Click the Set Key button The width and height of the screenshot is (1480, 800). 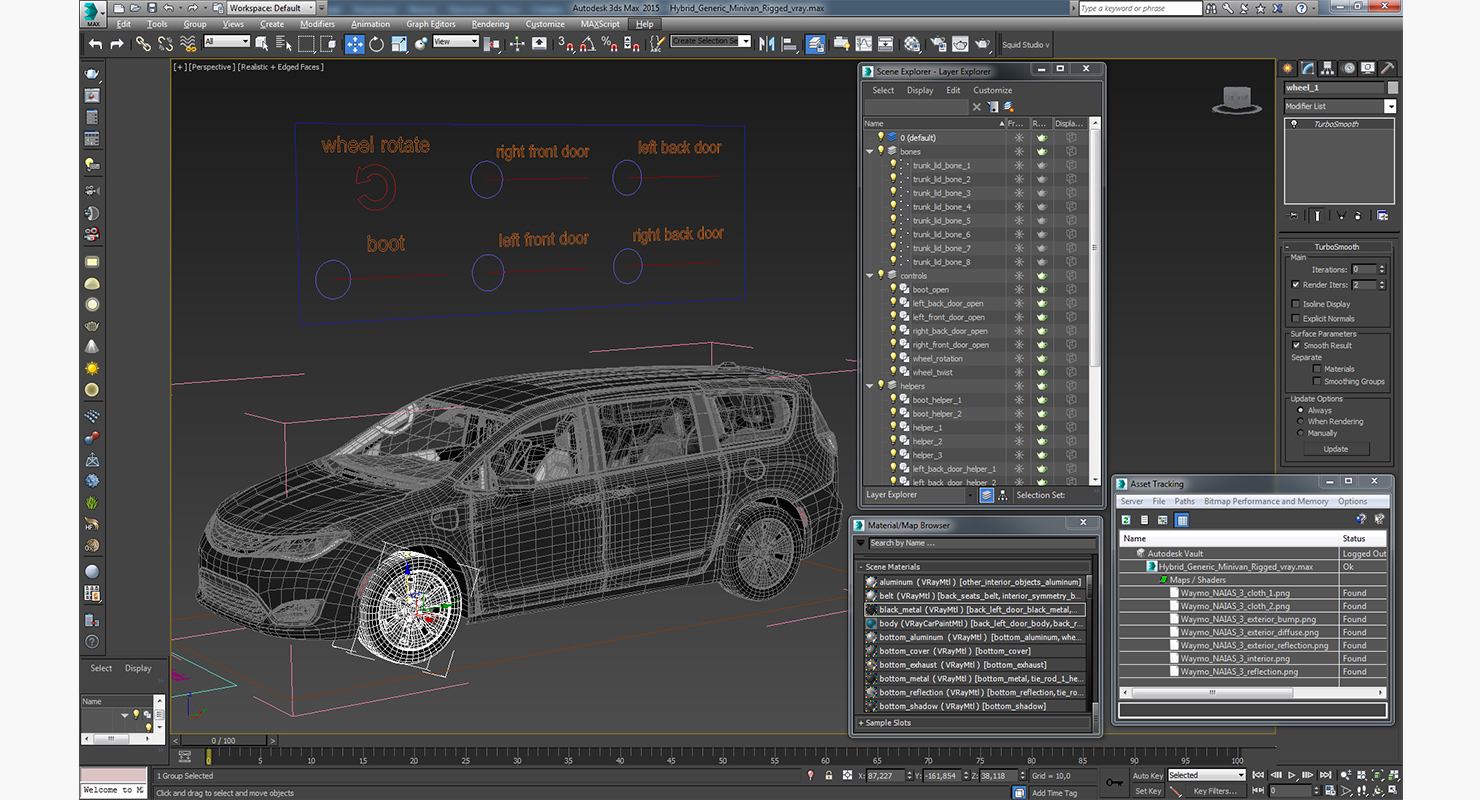tap(1148, 791)
